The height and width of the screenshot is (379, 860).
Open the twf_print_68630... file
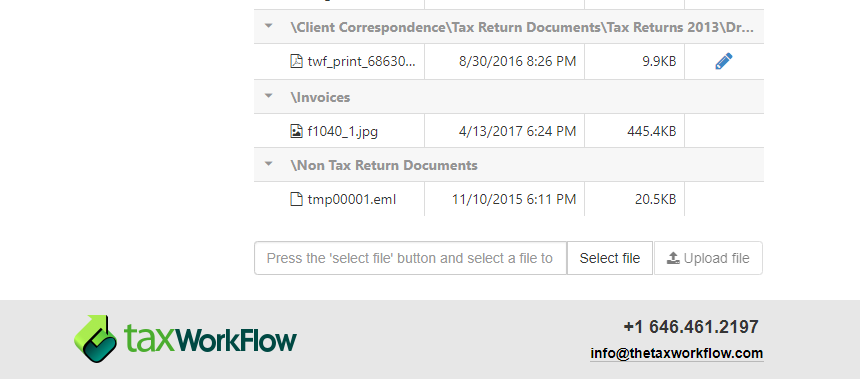click(x=361, y=61)
